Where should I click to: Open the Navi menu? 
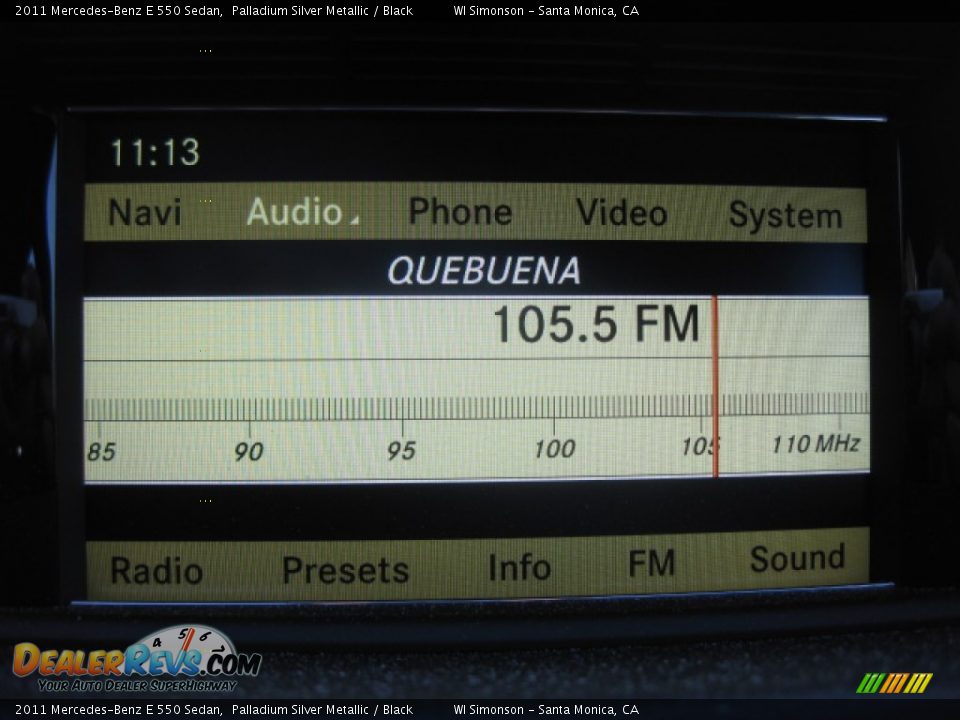[145, 213]
